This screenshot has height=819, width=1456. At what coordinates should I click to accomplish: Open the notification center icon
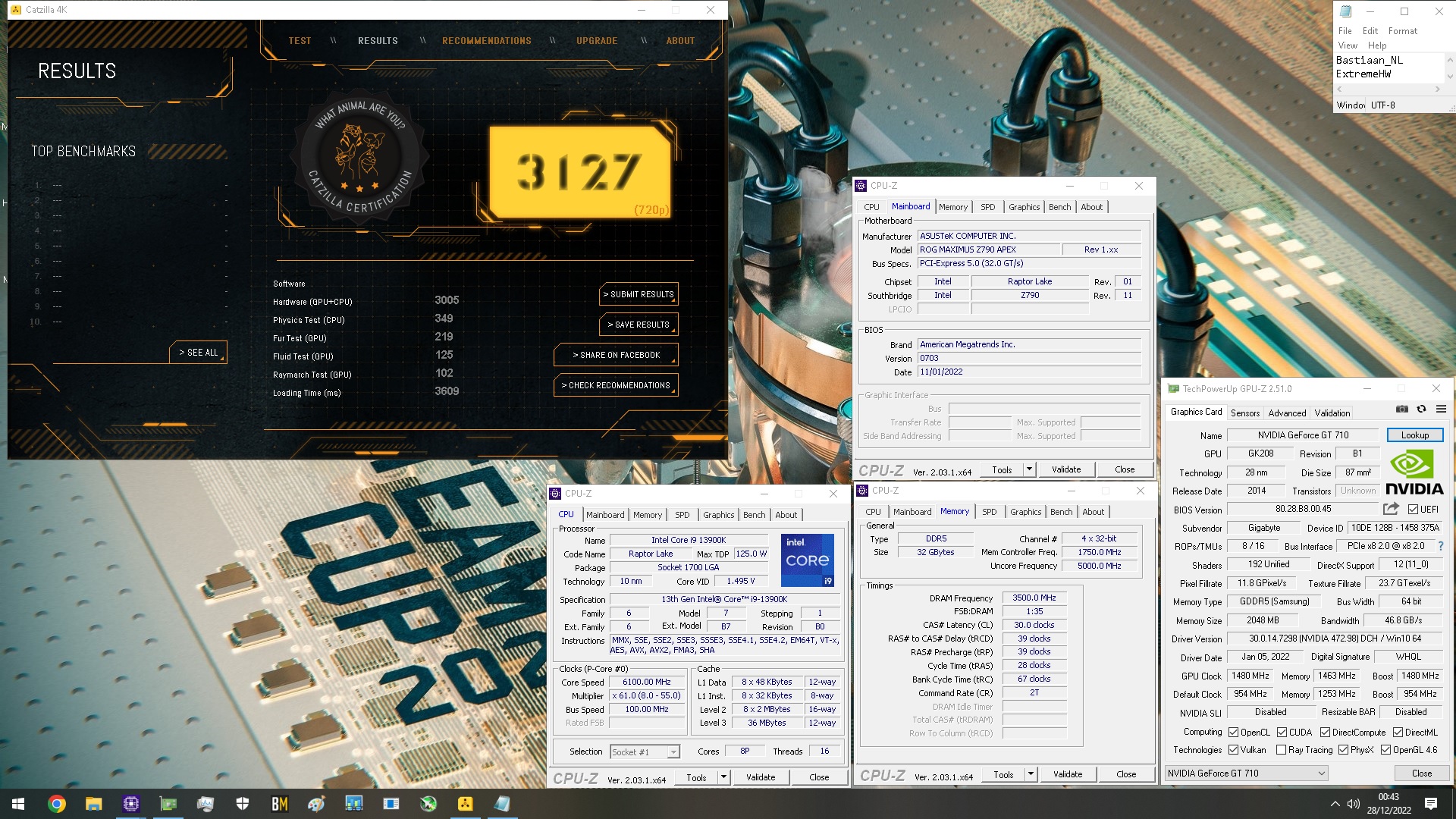point(1431,804)
